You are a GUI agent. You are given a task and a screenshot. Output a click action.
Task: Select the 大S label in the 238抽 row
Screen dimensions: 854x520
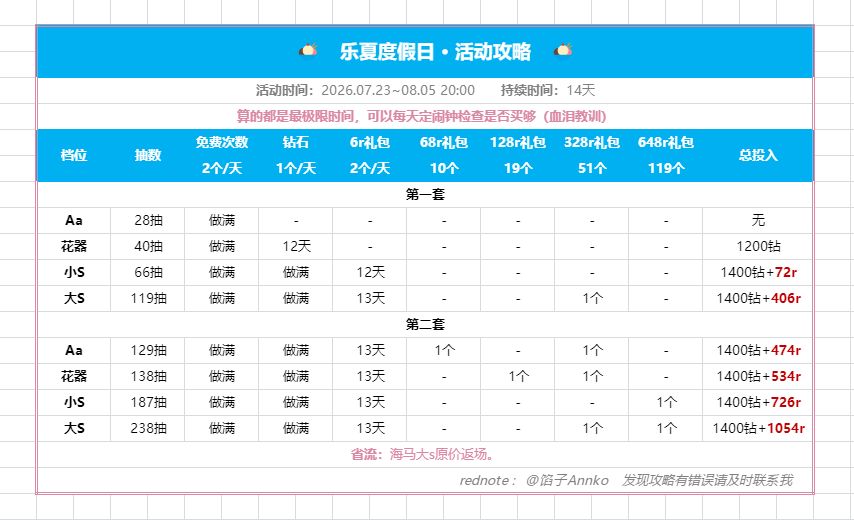point(74,429)
